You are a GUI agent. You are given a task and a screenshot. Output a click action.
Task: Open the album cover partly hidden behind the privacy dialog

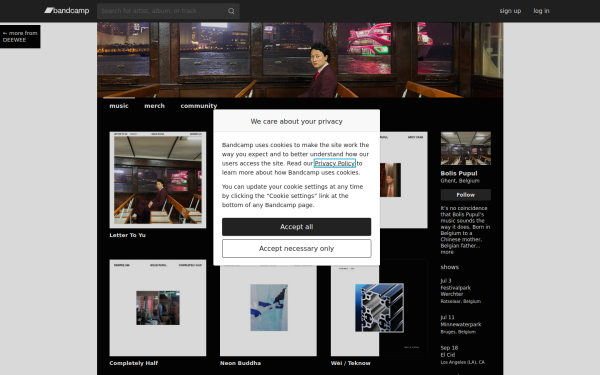tap(403, 180)
